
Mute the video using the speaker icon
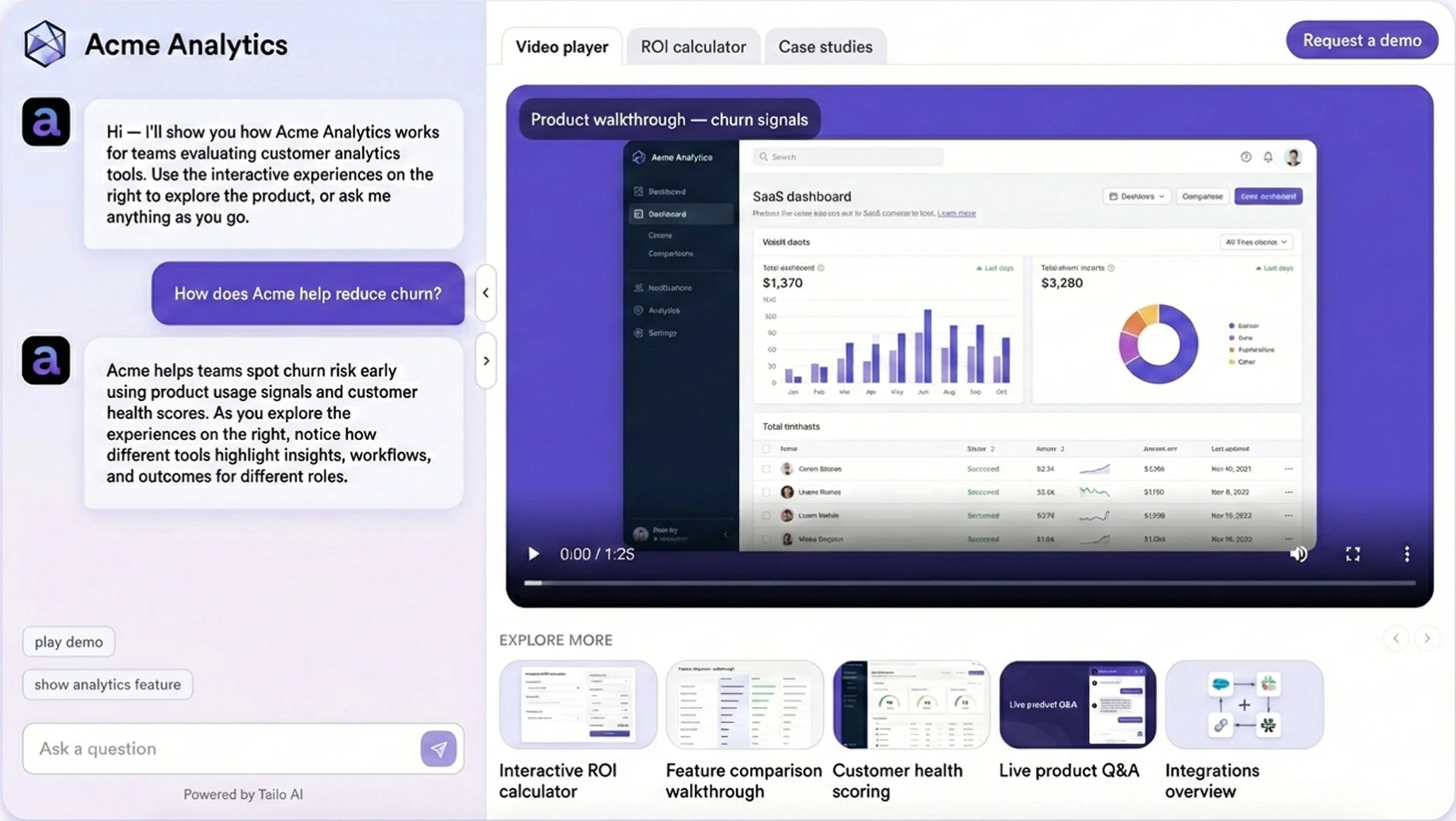pos(1299,554)
